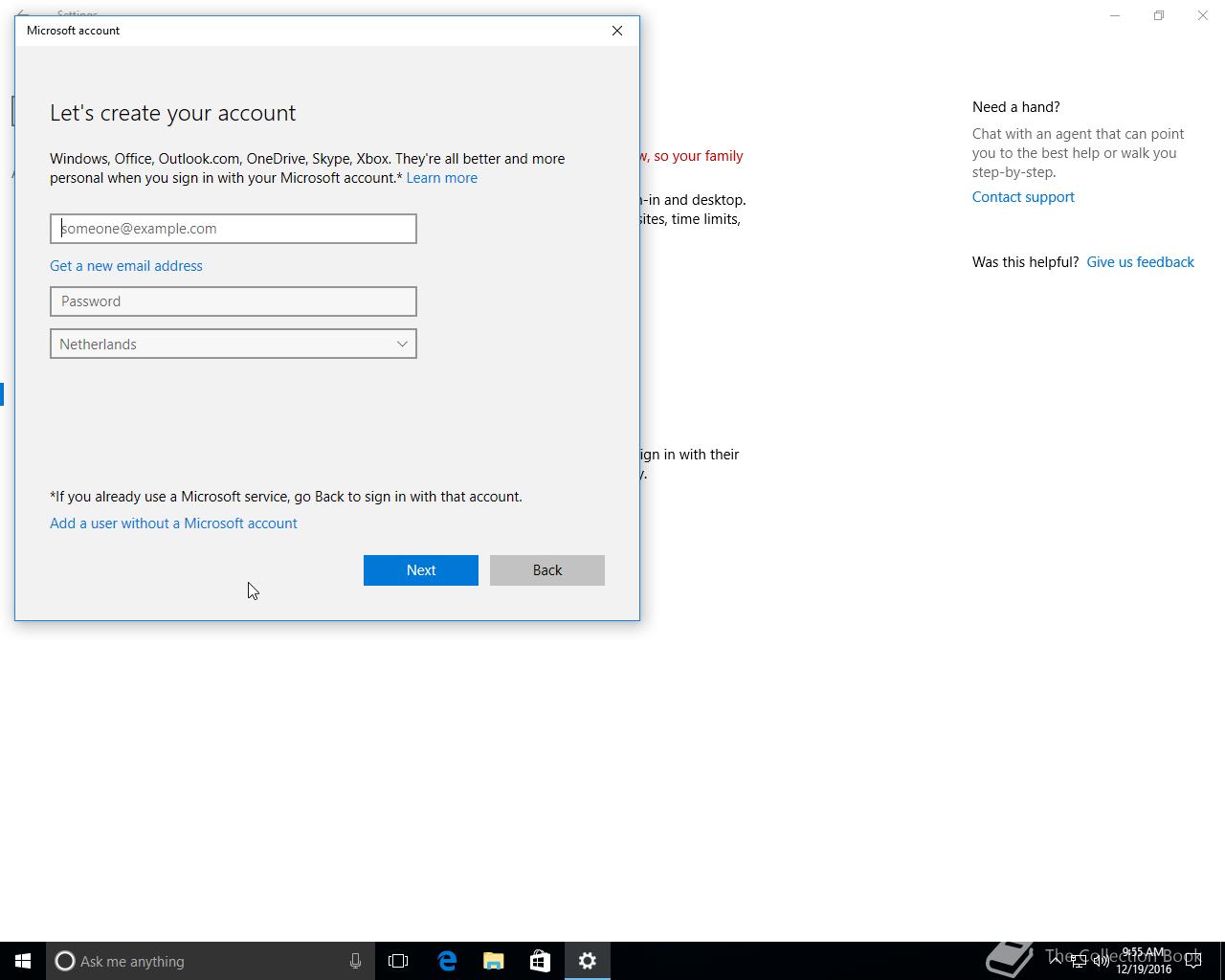Restore down the Settings window
Image resolution: width=1225 pixels, height=980 pixels.
coord(1159,15)
